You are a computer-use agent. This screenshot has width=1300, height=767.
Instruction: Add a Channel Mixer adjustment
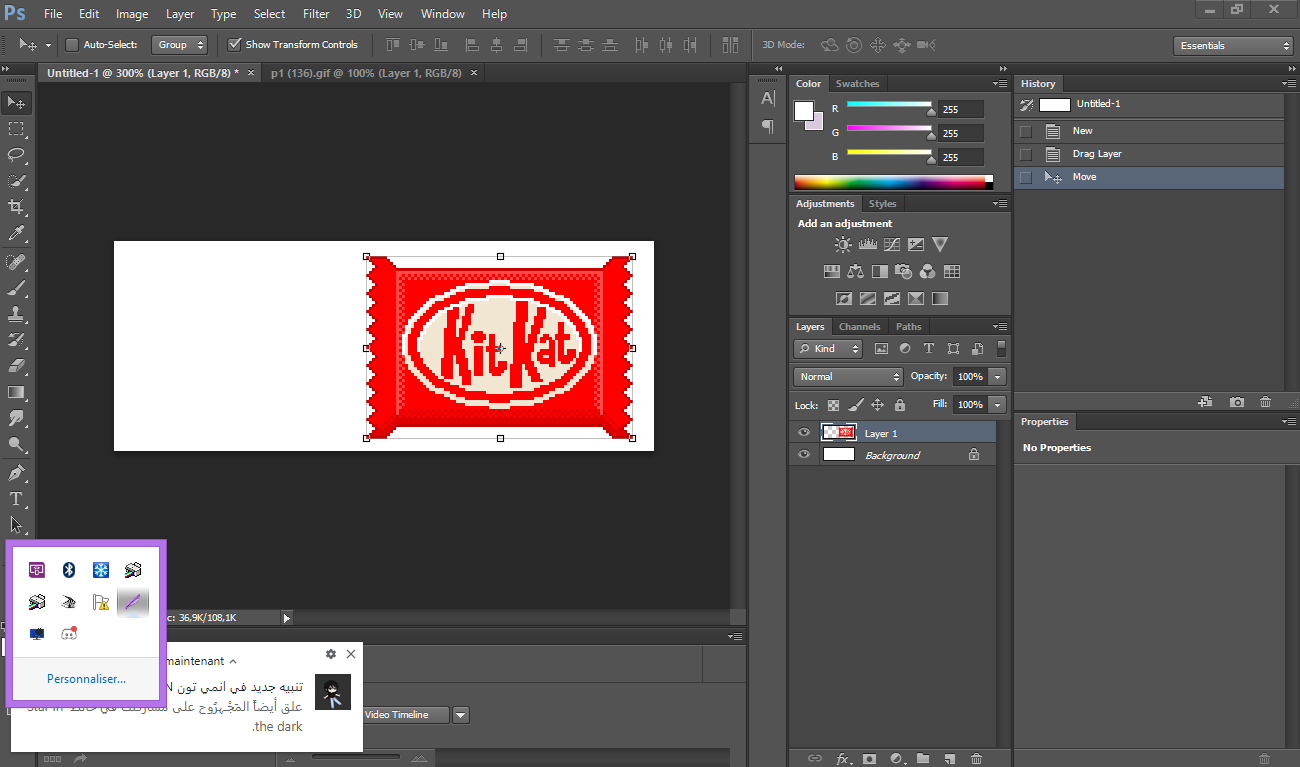click(x=927, y=271)
